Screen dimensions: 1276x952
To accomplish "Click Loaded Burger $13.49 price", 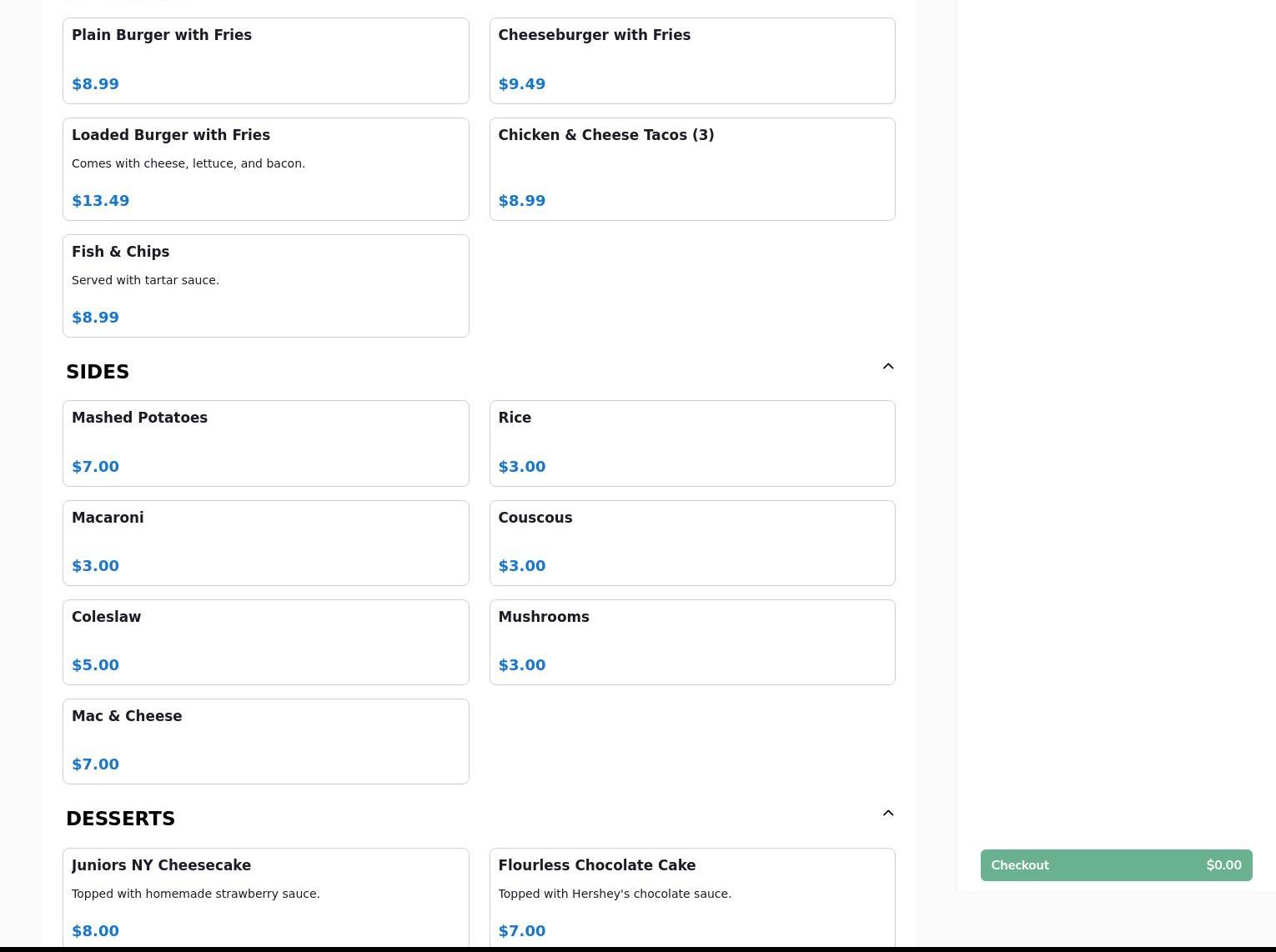I will click(101, 201).
